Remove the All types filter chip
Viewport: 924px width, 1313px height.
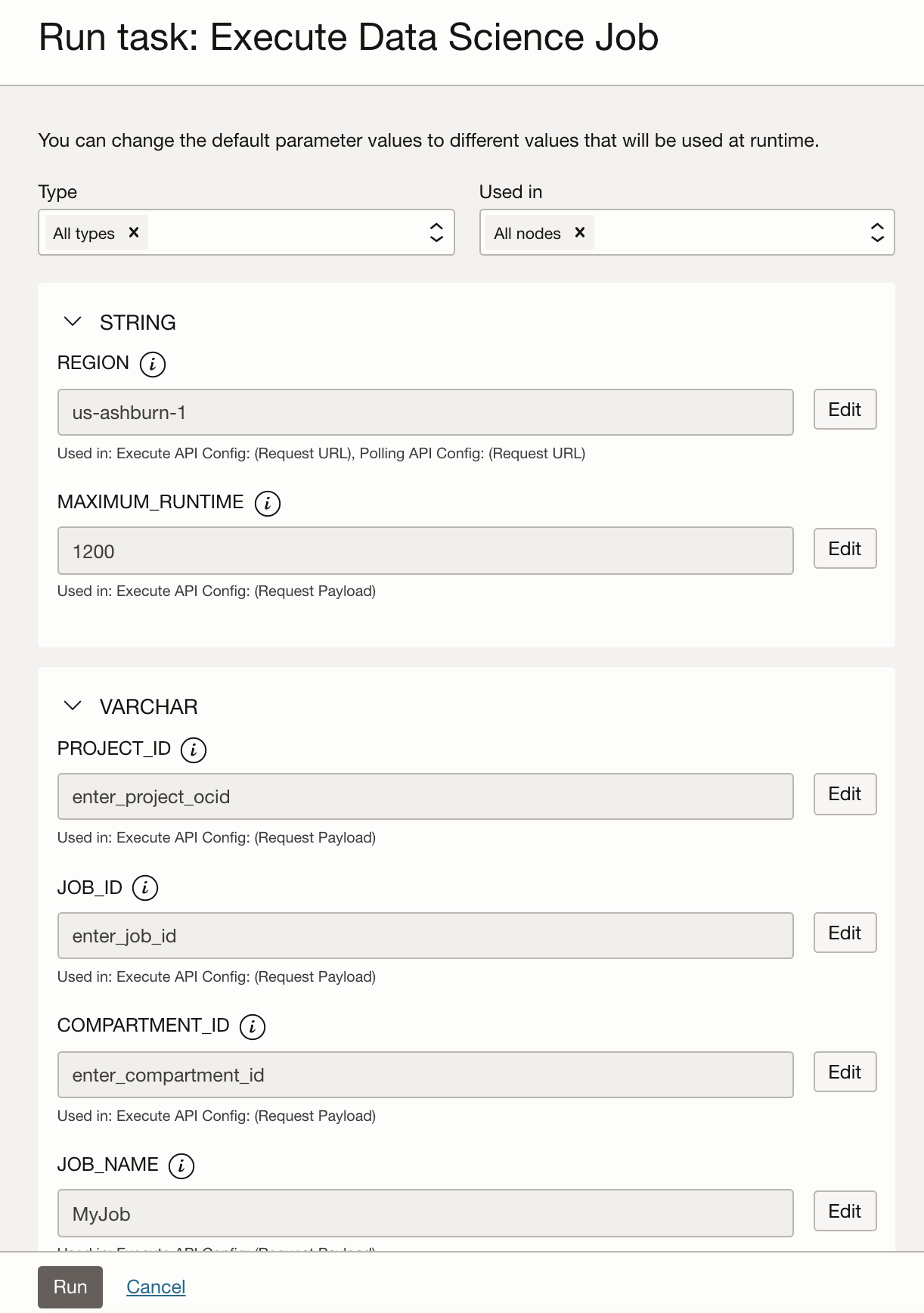coord(134,232)
